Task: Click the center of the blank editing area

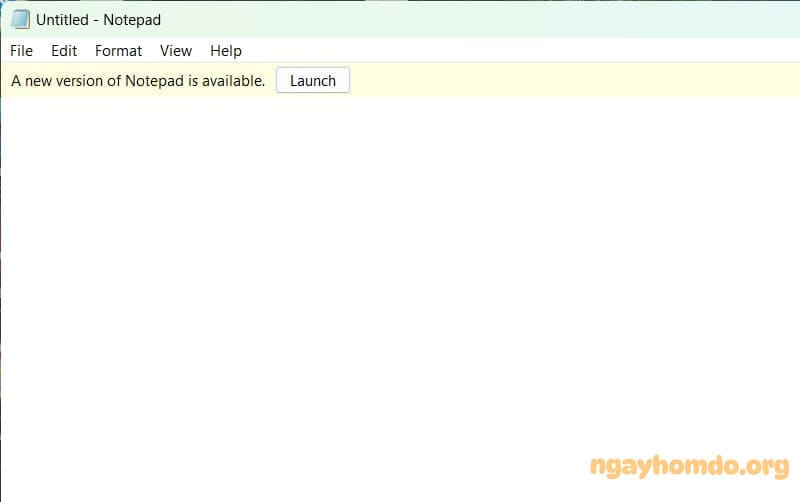Action: coord(400,300)
